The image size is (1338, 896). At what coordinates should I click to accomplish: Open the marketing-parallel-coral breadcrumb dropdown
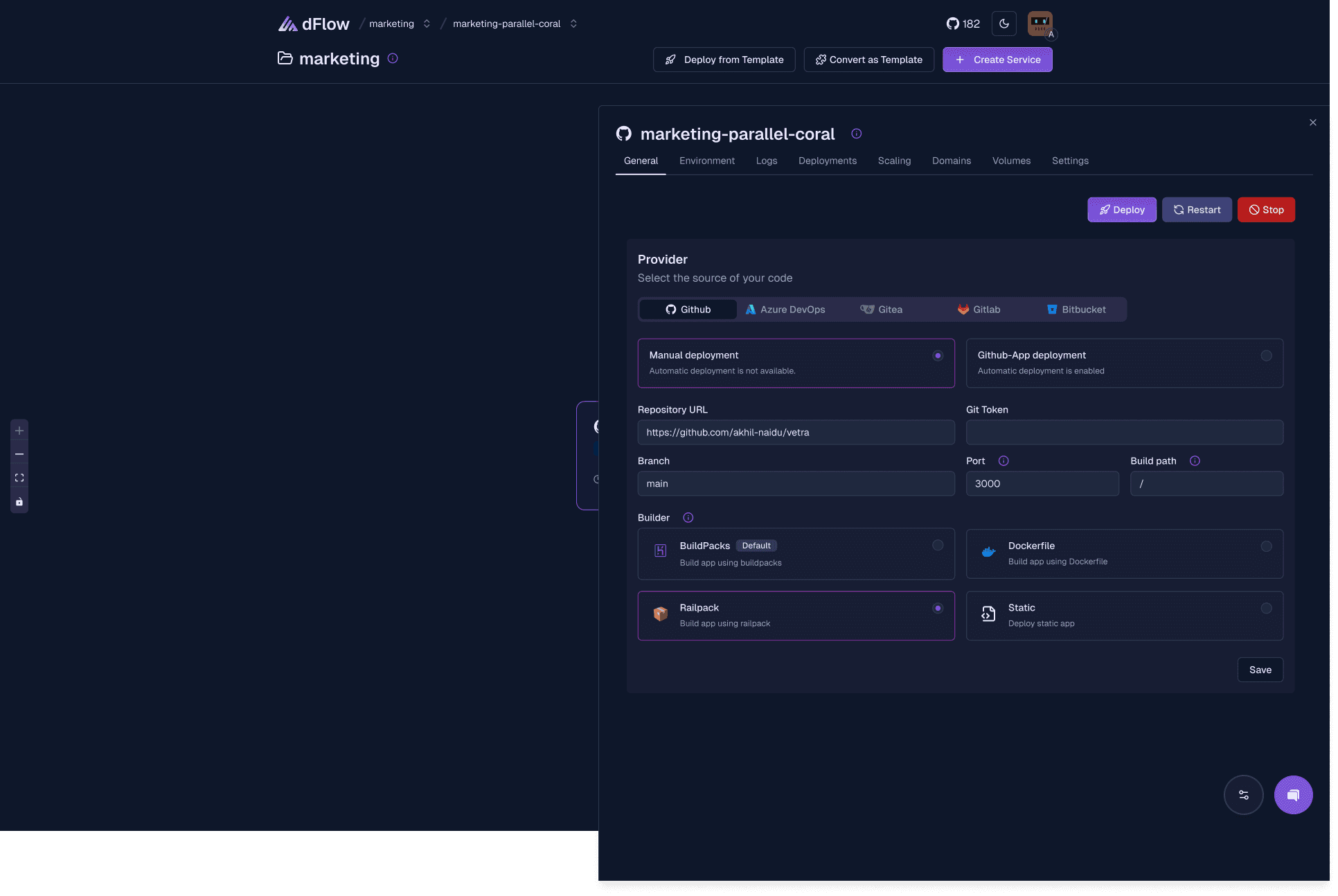tap(573, 23)
